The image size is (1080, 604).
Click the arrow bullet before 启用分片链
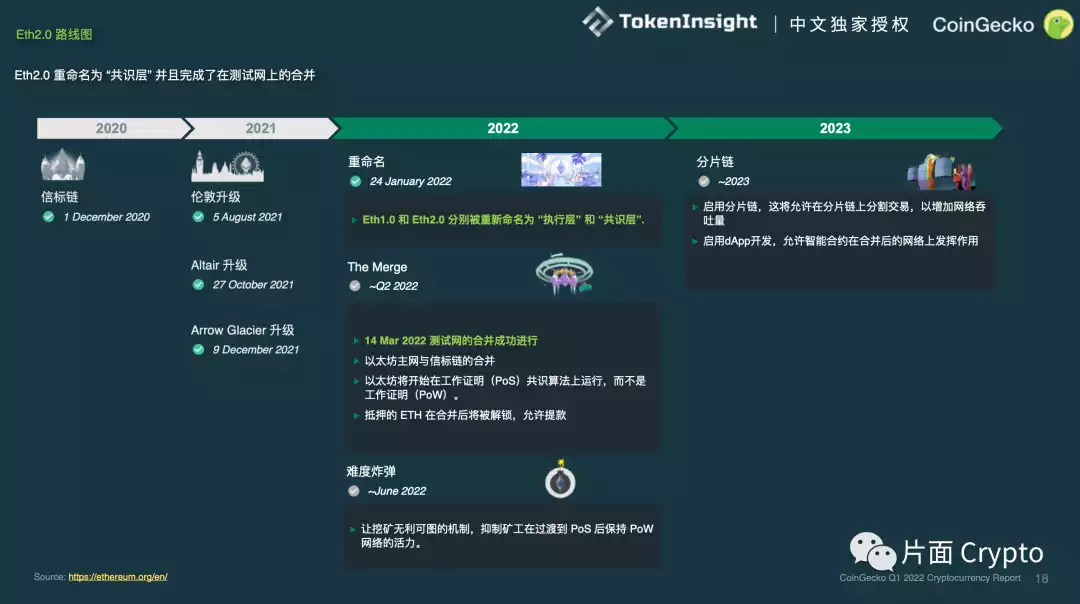[x=696, y=208]
